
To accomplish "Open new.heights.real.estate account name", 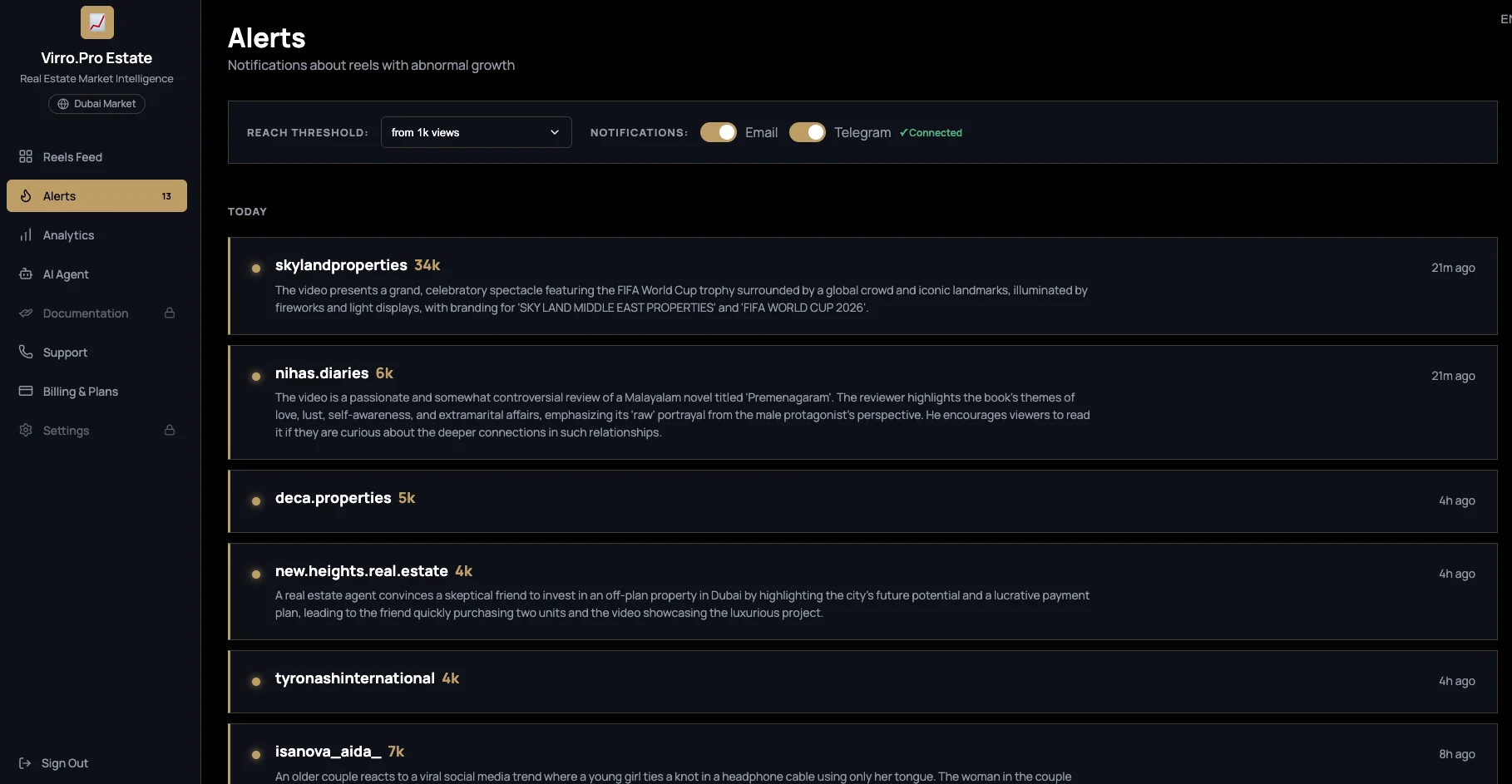I will pos(362,570).
